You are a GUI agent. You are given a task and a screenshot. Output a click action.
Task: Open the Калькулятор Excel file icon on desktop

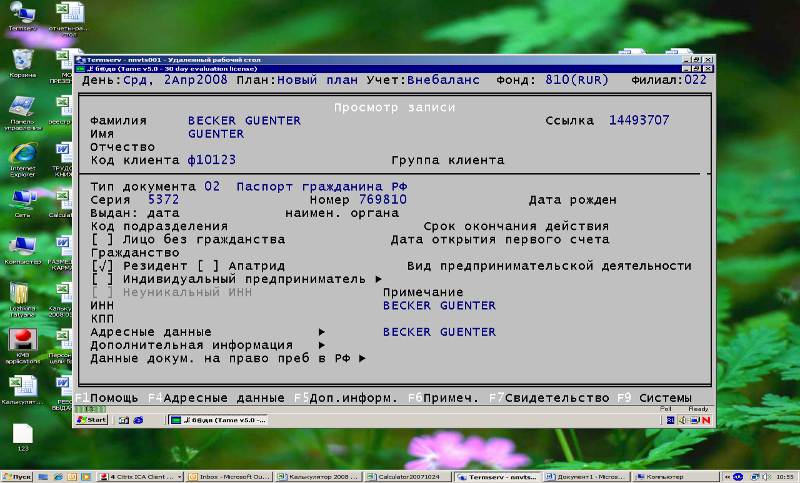pyautogui.click(x=22, y=390)
